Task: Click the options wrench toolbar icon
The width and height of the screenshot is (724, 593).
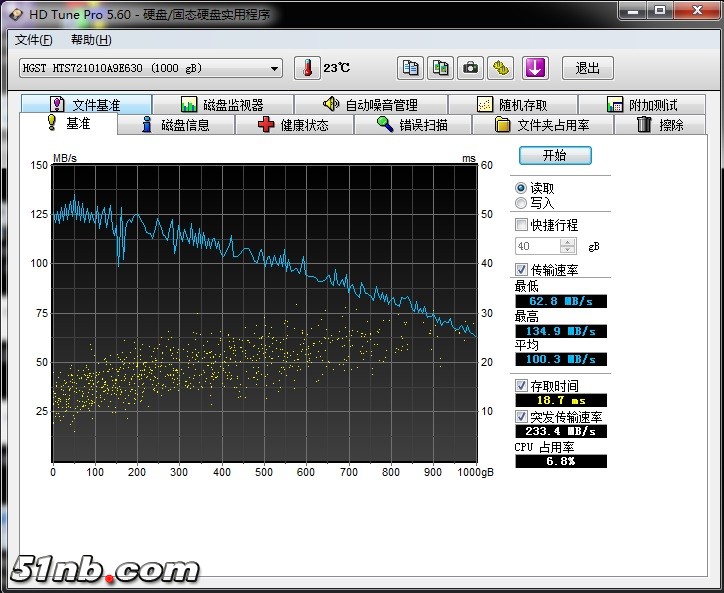Action: click(501, 68)
